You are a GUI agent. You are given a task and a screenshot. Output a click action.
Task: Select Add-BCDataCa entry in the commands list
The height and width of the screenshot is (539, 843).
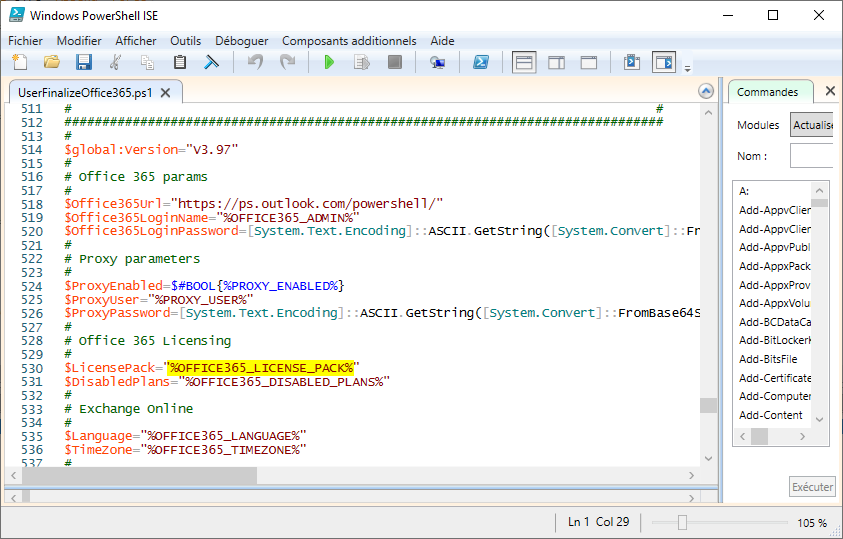775,322
